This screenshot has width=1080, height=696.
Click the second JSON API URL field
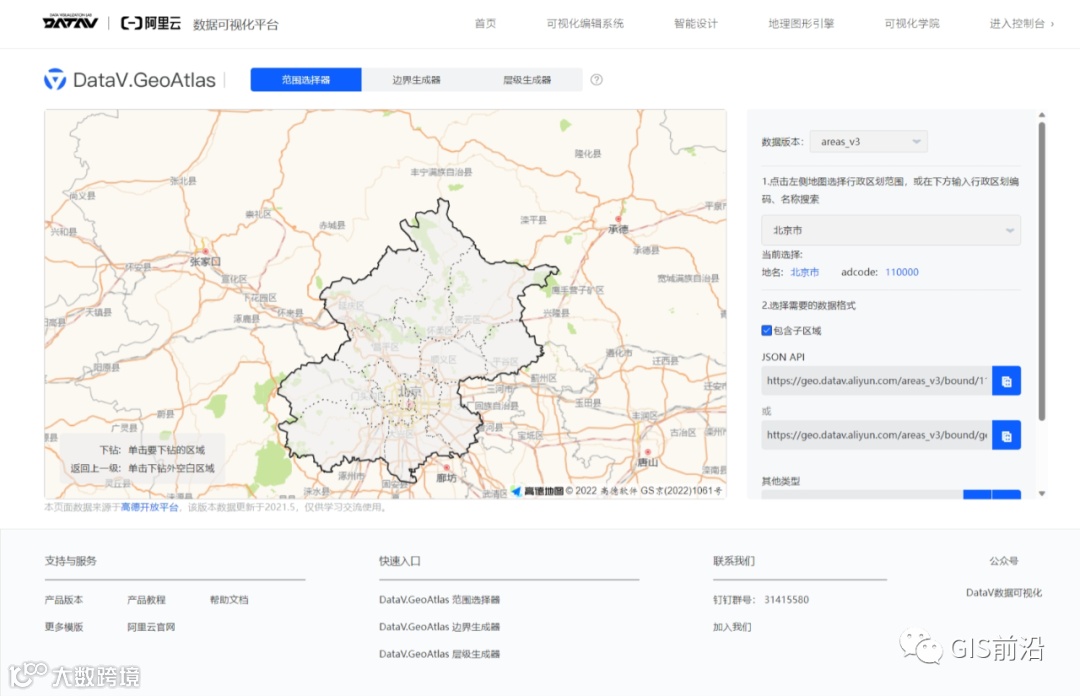(x=876, y=436)
